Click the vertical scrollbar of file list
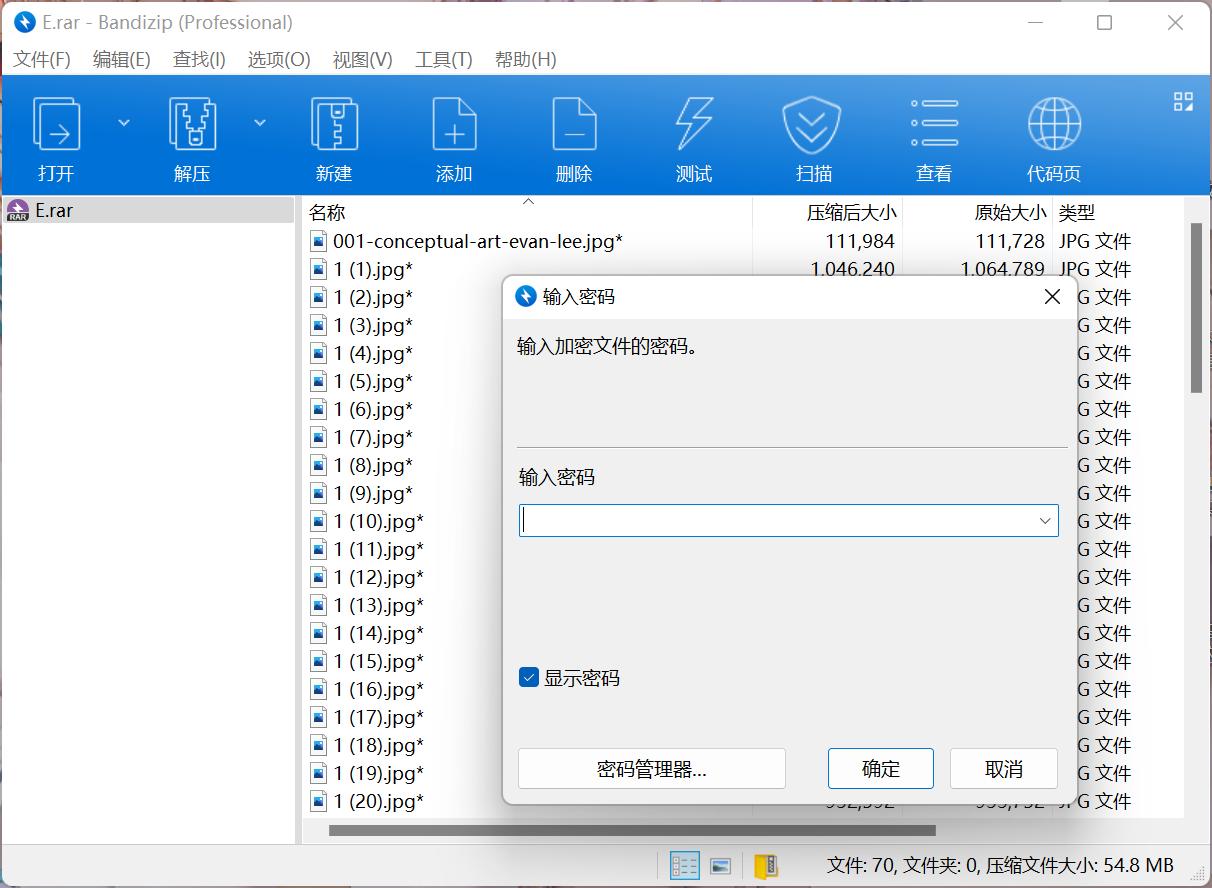This screenshot has width=1212, height=888. click(1196, 307)
